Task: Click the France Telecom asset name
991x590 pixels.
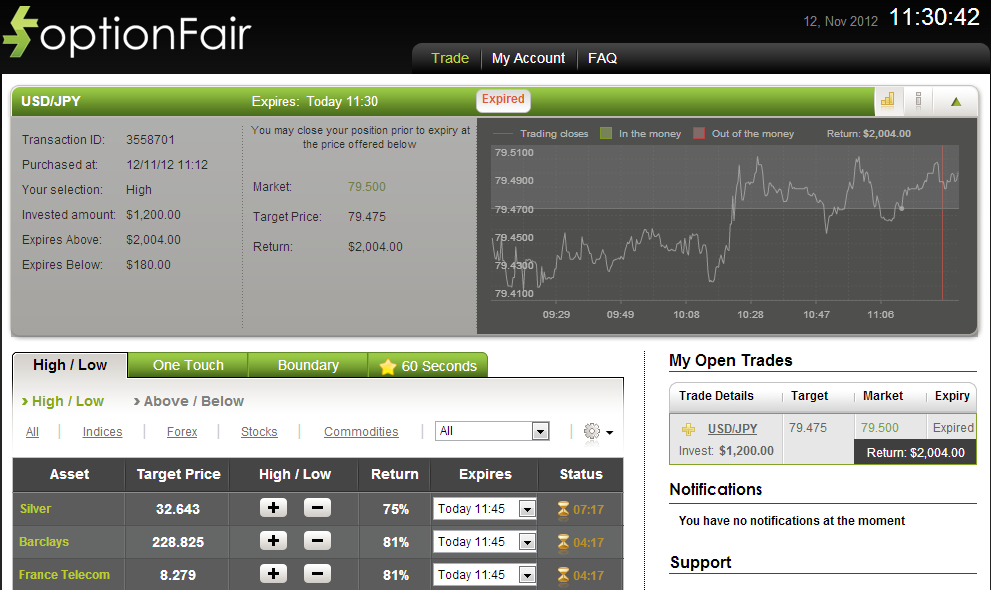Action: point(64,574)
